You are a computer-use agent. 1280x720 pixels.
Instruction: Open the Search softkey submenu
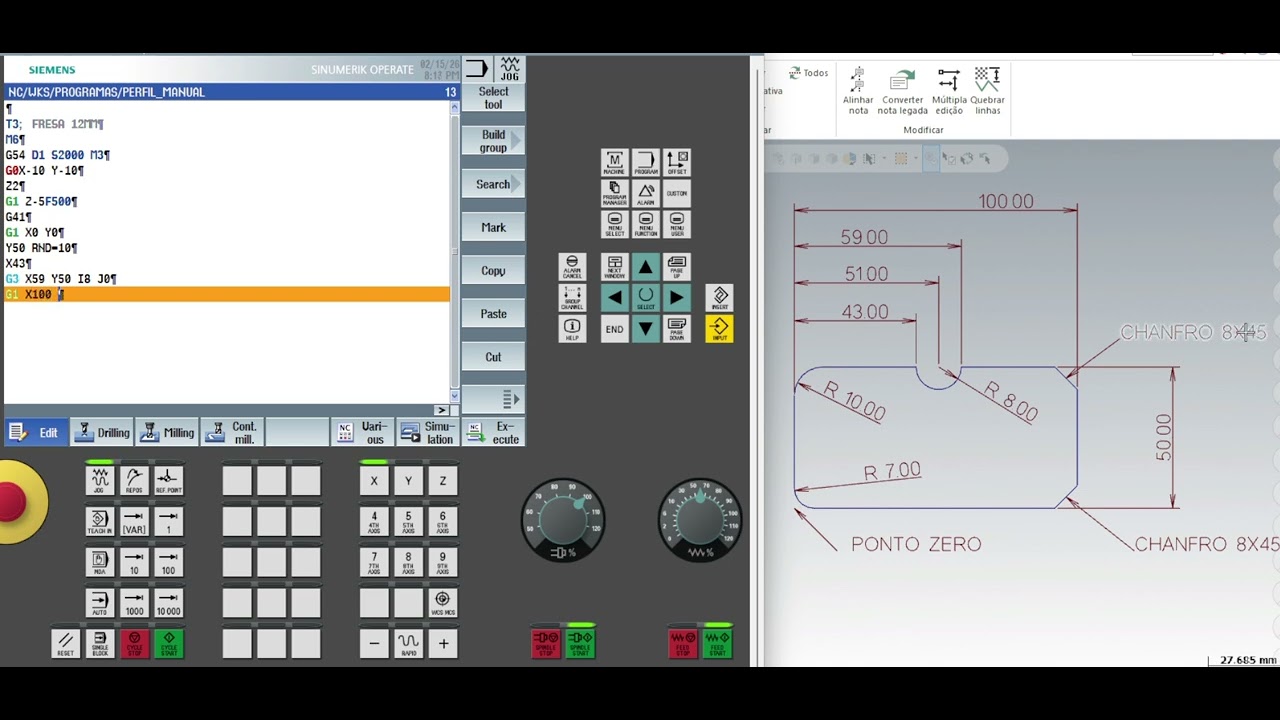pos(493,184)
